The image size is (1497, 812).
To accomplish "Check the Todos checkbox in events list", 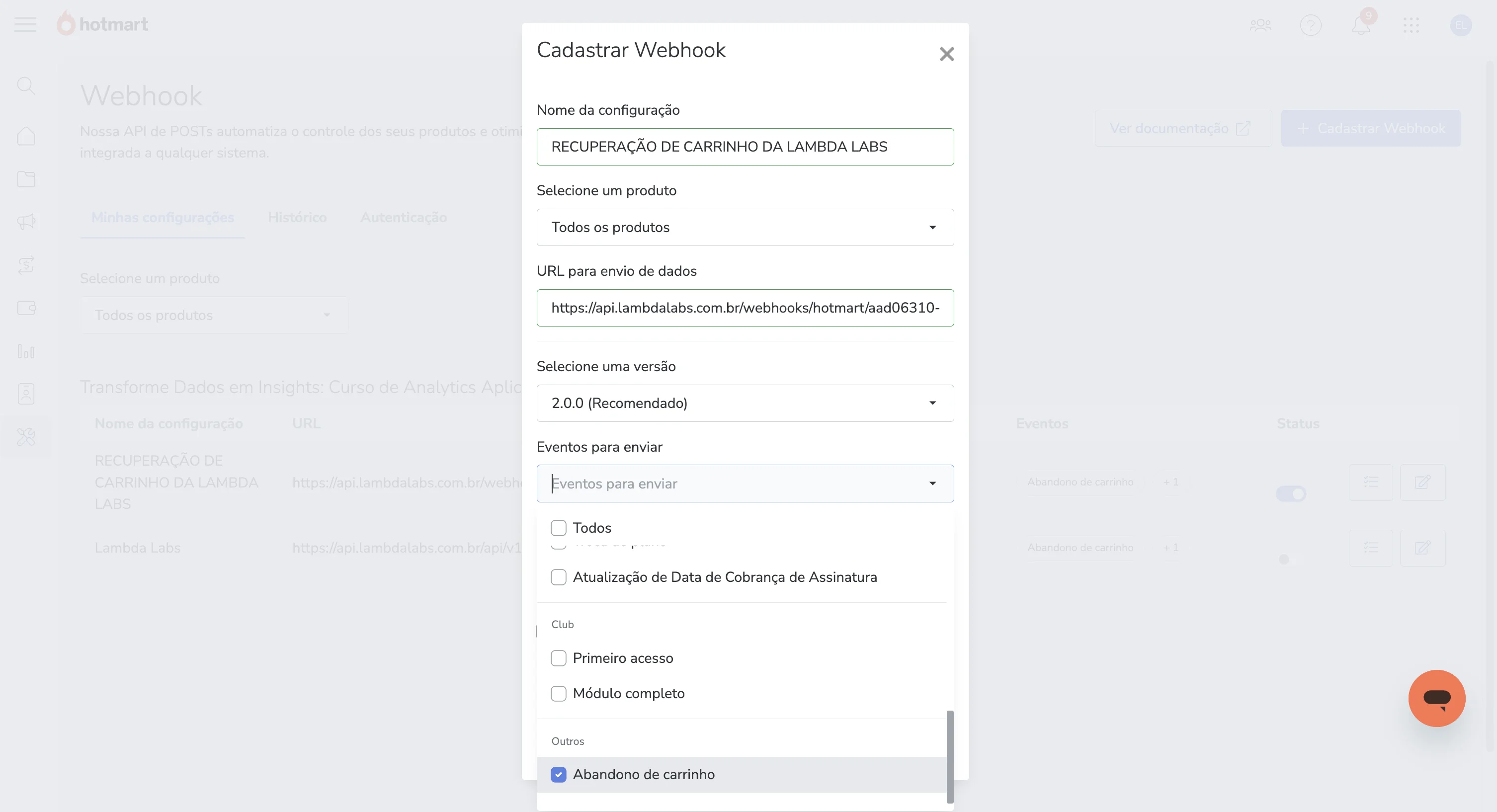I will [x=559, y=527].
